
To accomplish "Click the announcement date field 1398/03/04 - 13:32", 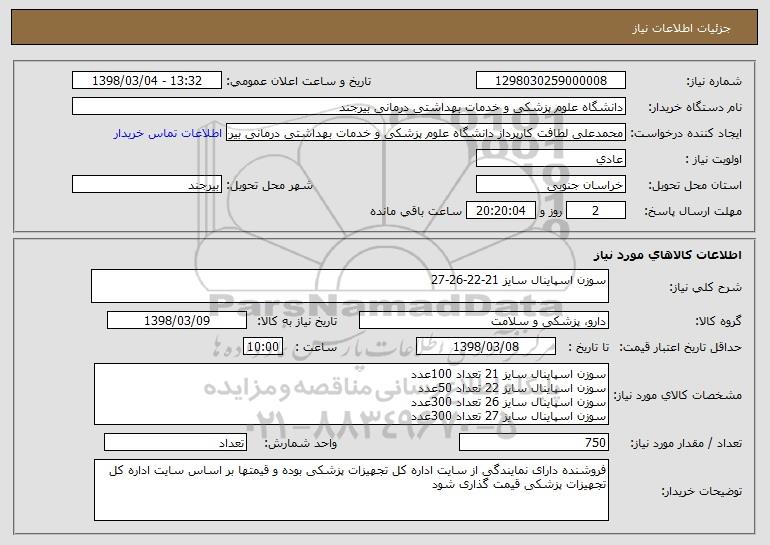I will pos(147,81).
